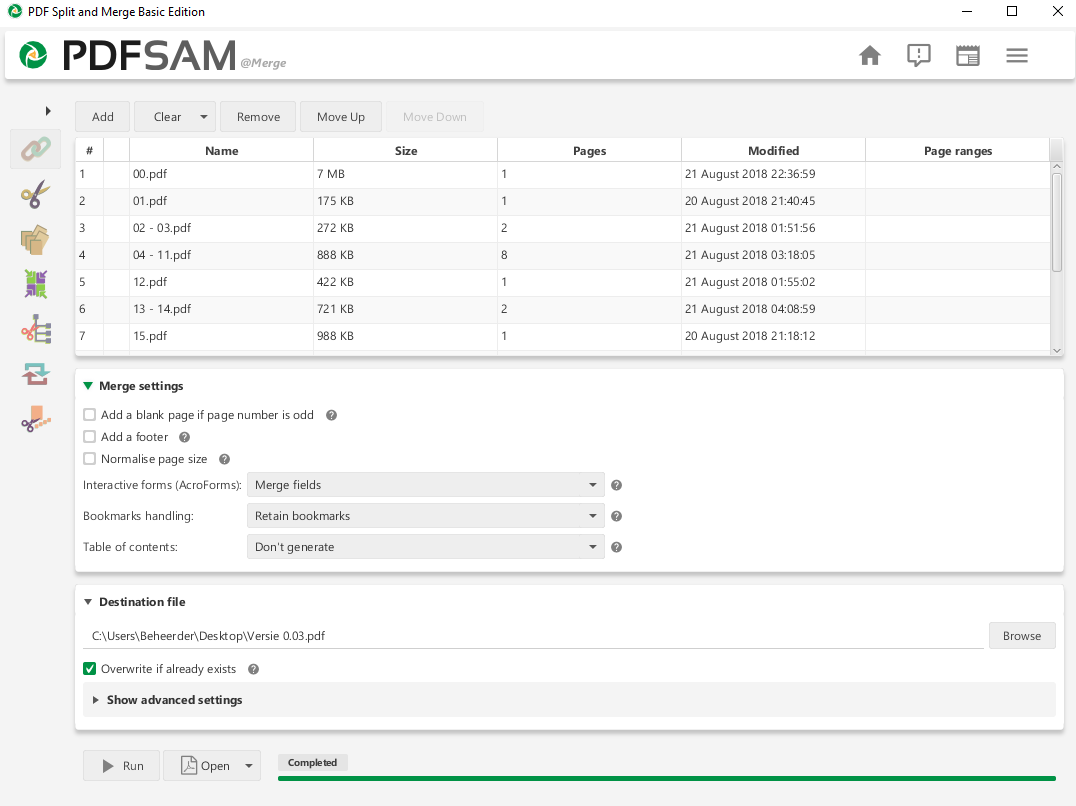Select the Split by size tool
This screenshot has width=1076, height=806.
tap(35, 419)
